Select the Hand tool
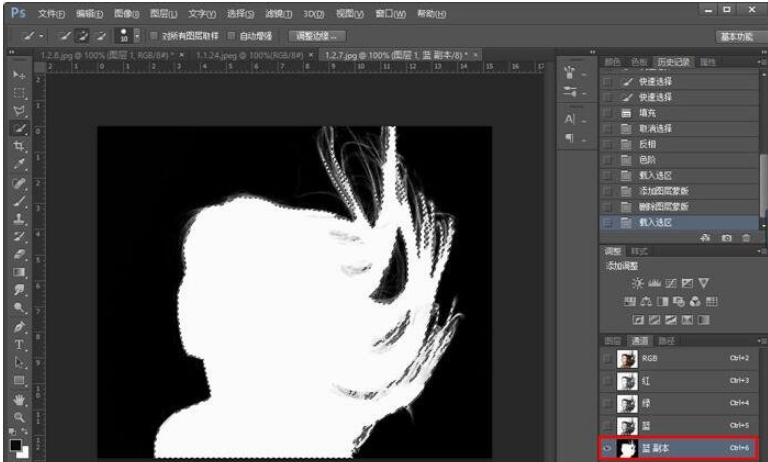Viewport: 768px width, 462px height. (x=19, y=397)
